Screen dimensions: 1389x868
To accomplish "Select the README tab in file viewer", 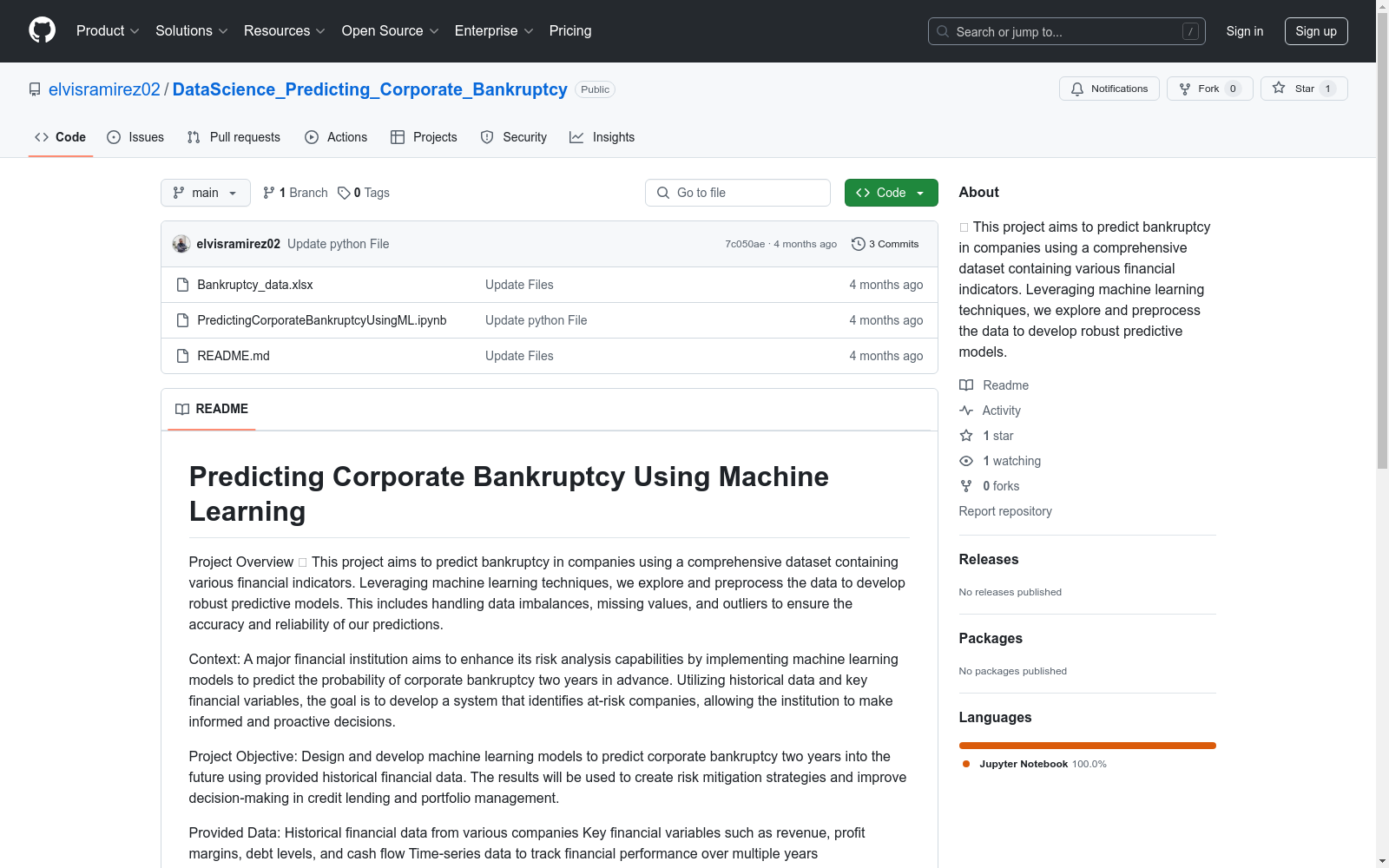I will [212, 409].
